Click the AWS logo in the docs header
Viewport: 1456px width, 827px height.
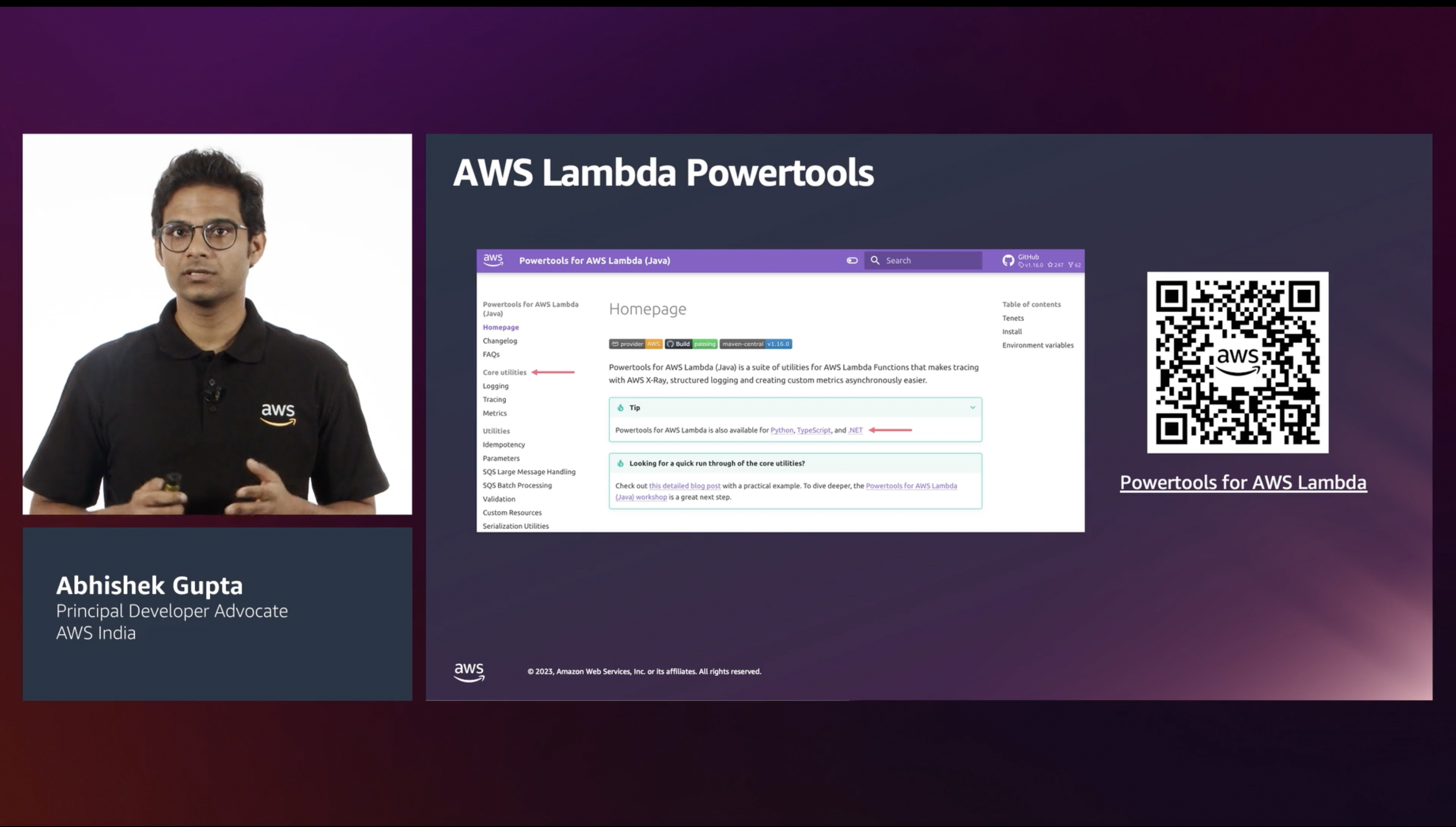pyautogui.click(x=493, y=260)
